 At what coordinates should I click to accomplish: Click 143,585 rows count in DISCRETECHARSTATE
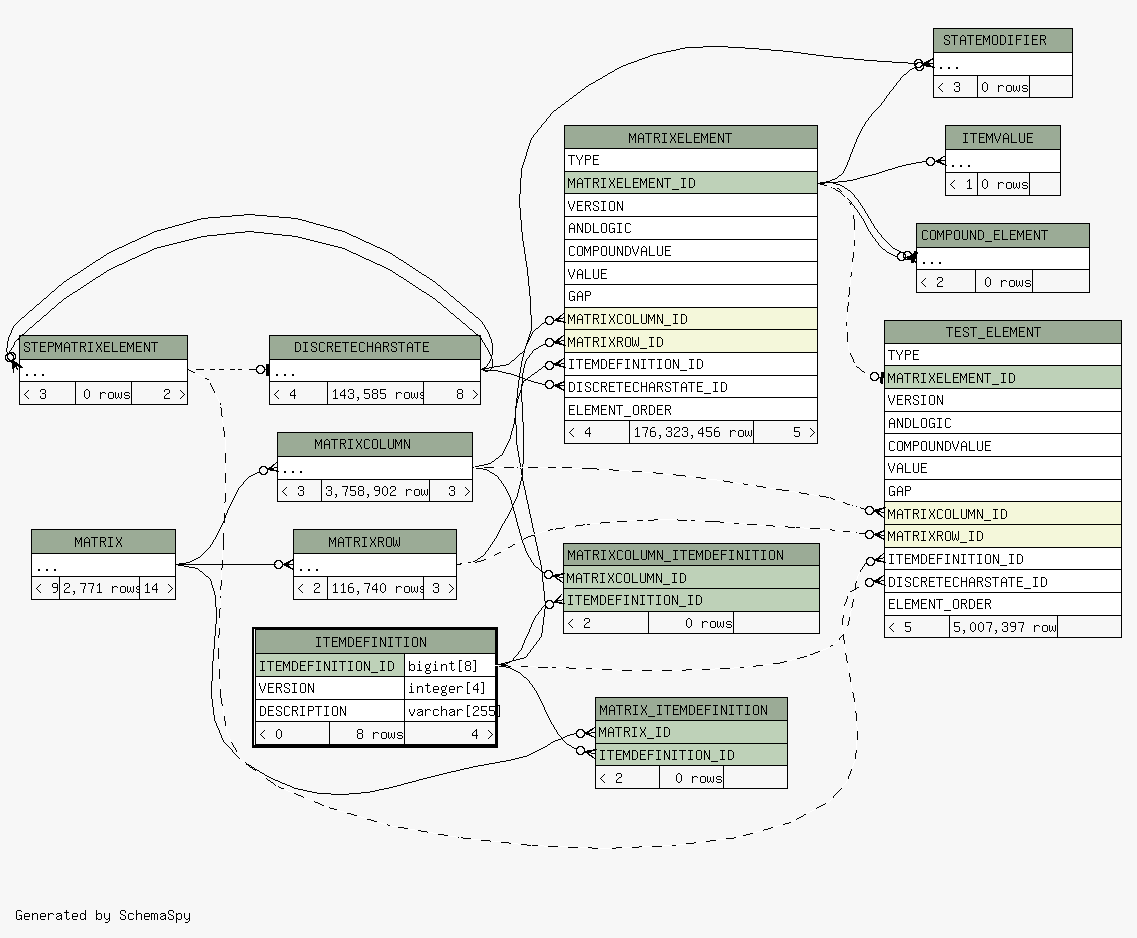pos(376,394)
